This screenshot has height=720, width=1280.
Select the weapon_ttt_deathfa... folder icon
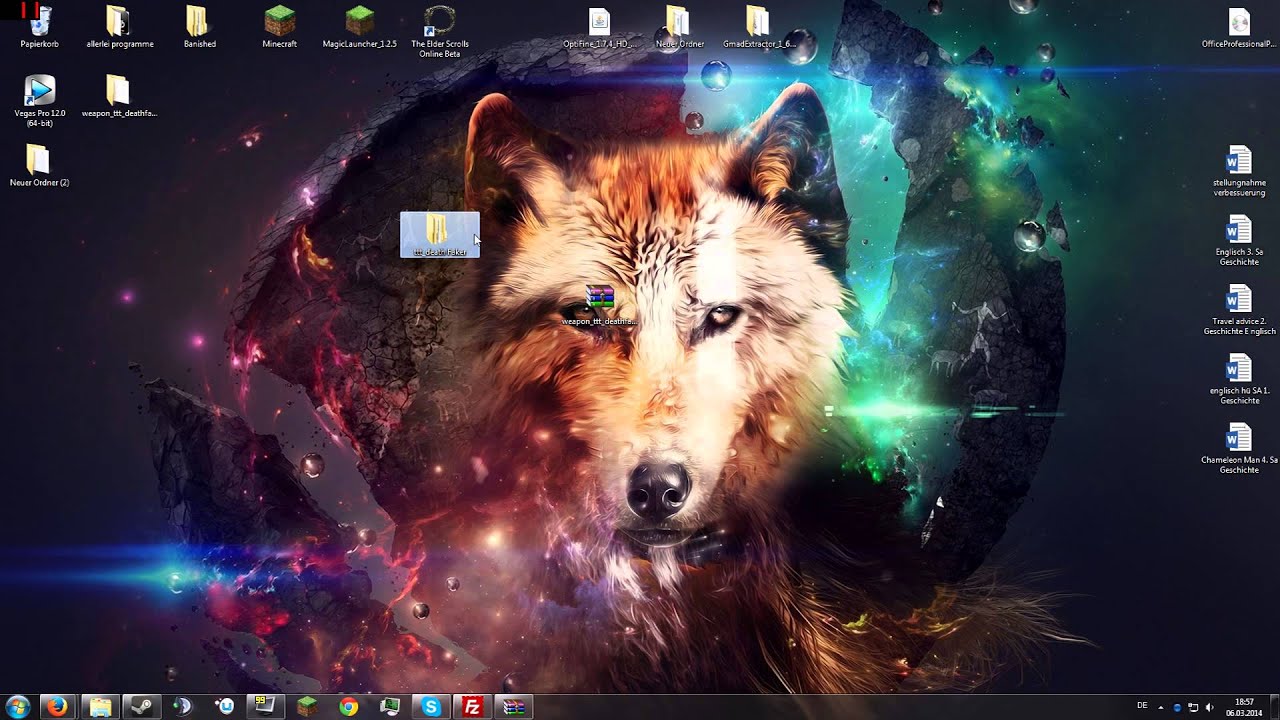[119, 96]
